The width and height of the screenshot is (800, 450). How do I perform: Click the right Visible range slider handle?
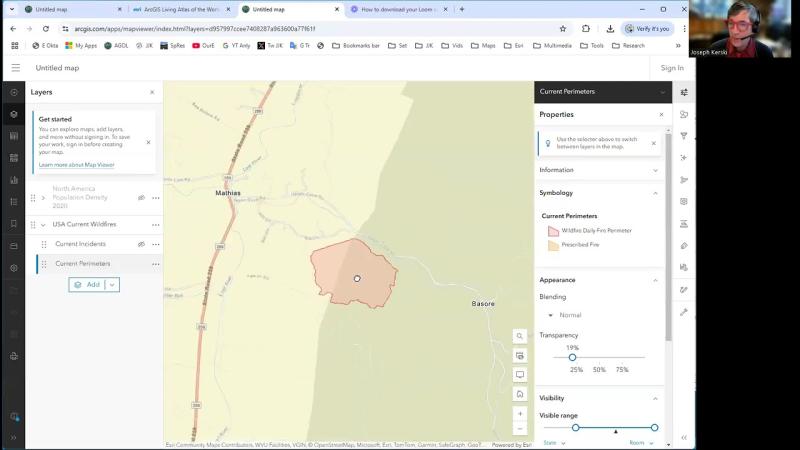654,428
